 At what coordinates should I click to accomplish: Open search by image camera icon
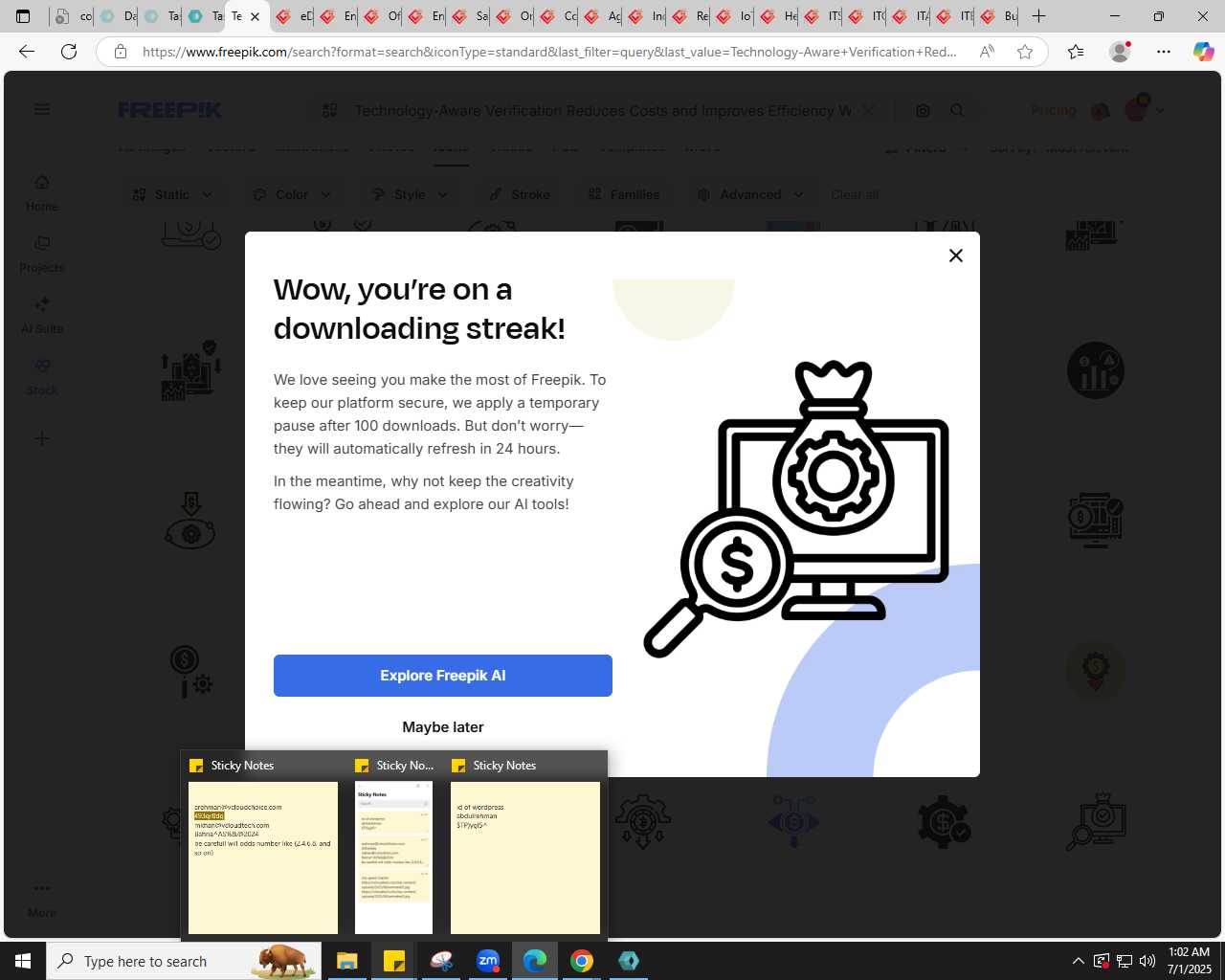(923, 111)
